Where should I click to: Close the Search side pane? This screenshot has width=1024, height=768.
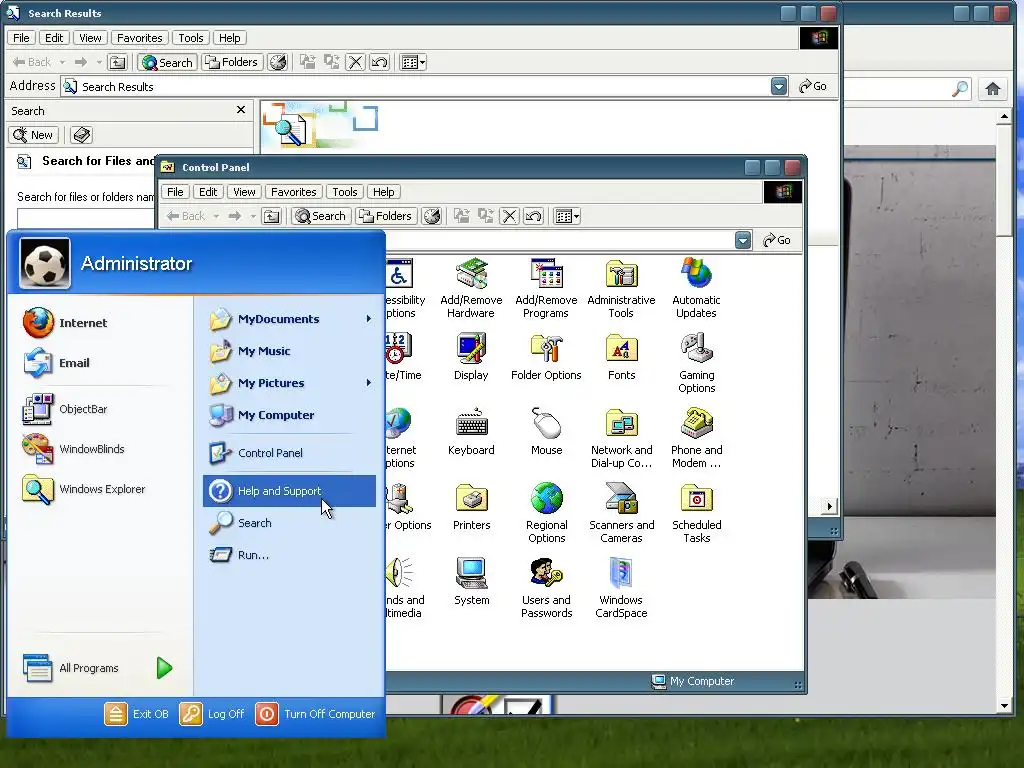(x=241, y=110)
